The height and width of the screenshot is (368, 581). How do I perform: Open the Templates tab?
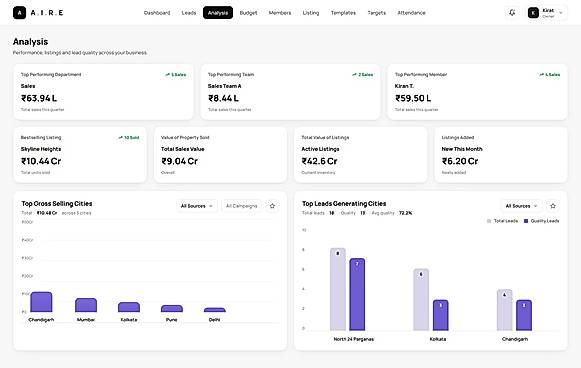click(x=343, y=13)
